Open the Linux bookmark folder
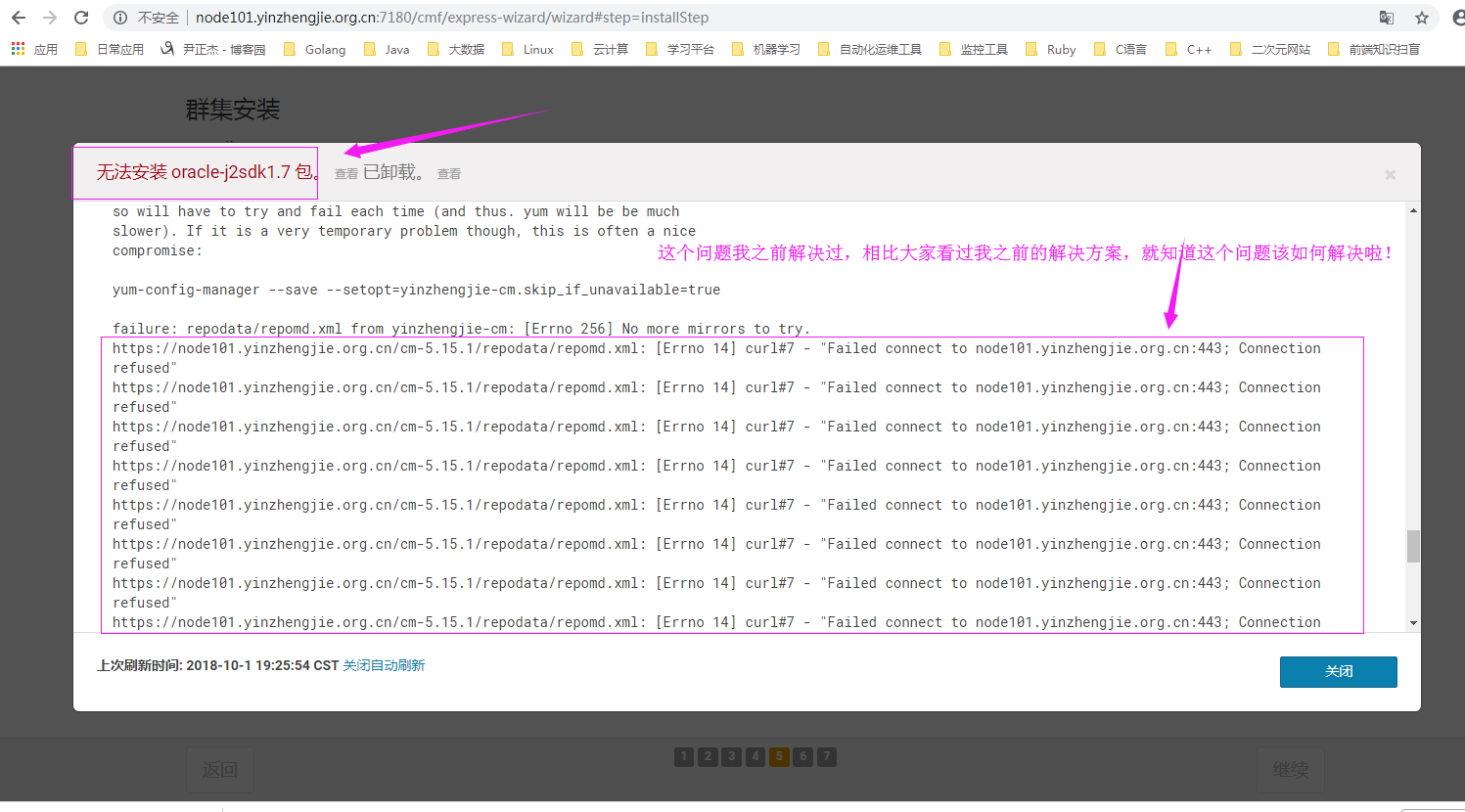 click(x=527, y=49)
